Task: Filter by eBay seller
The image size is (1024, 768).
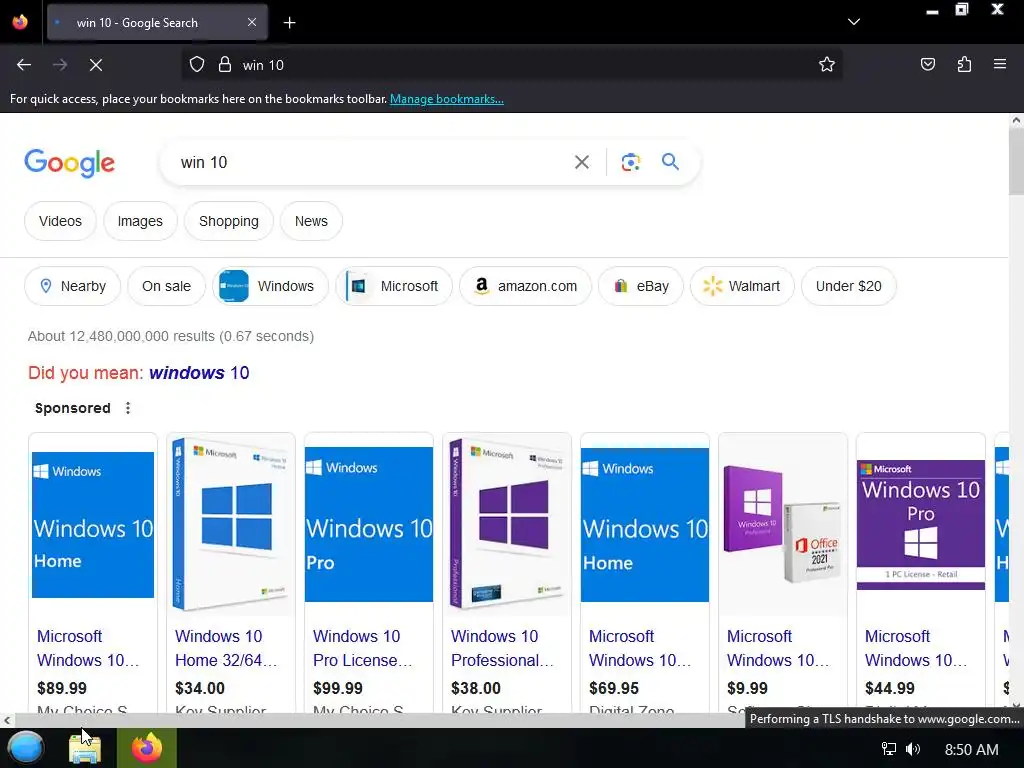Action: 641,286
